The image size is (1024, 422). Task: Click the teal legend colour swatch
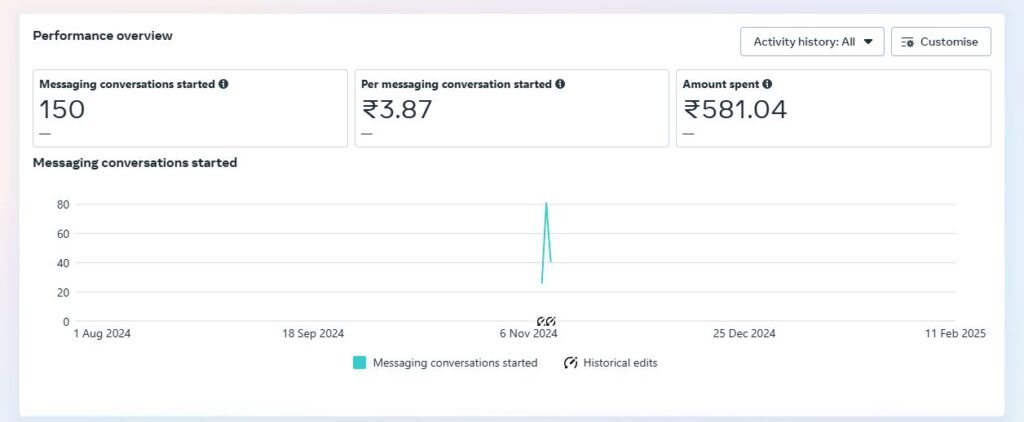click(x=360, y=363)
